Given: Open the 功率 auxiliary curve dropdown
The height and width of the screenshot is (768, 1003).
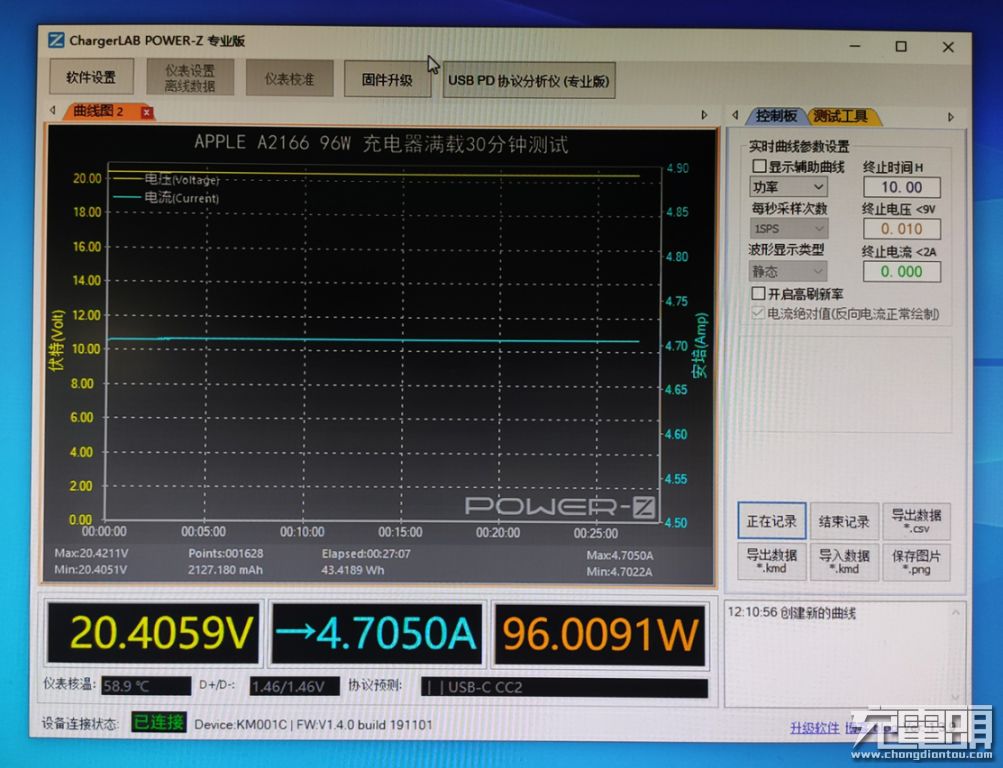Looking at the screenshot, I should pyautogui.click(x=788, y=187).
